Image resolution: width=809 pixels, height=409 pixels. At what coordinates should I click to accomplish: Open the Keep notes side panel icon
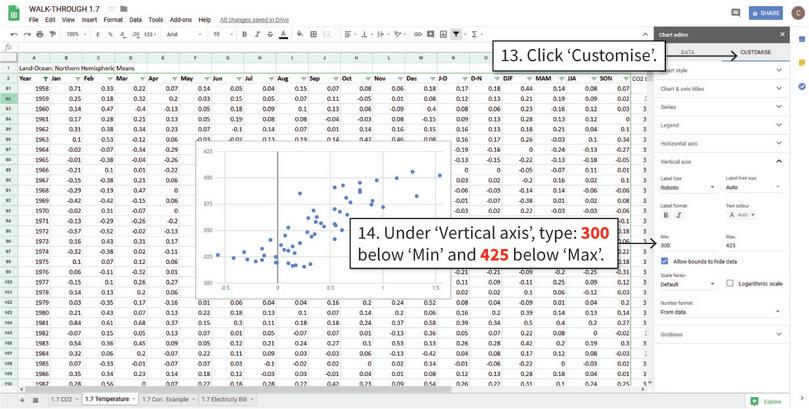[x=801, y=63]
